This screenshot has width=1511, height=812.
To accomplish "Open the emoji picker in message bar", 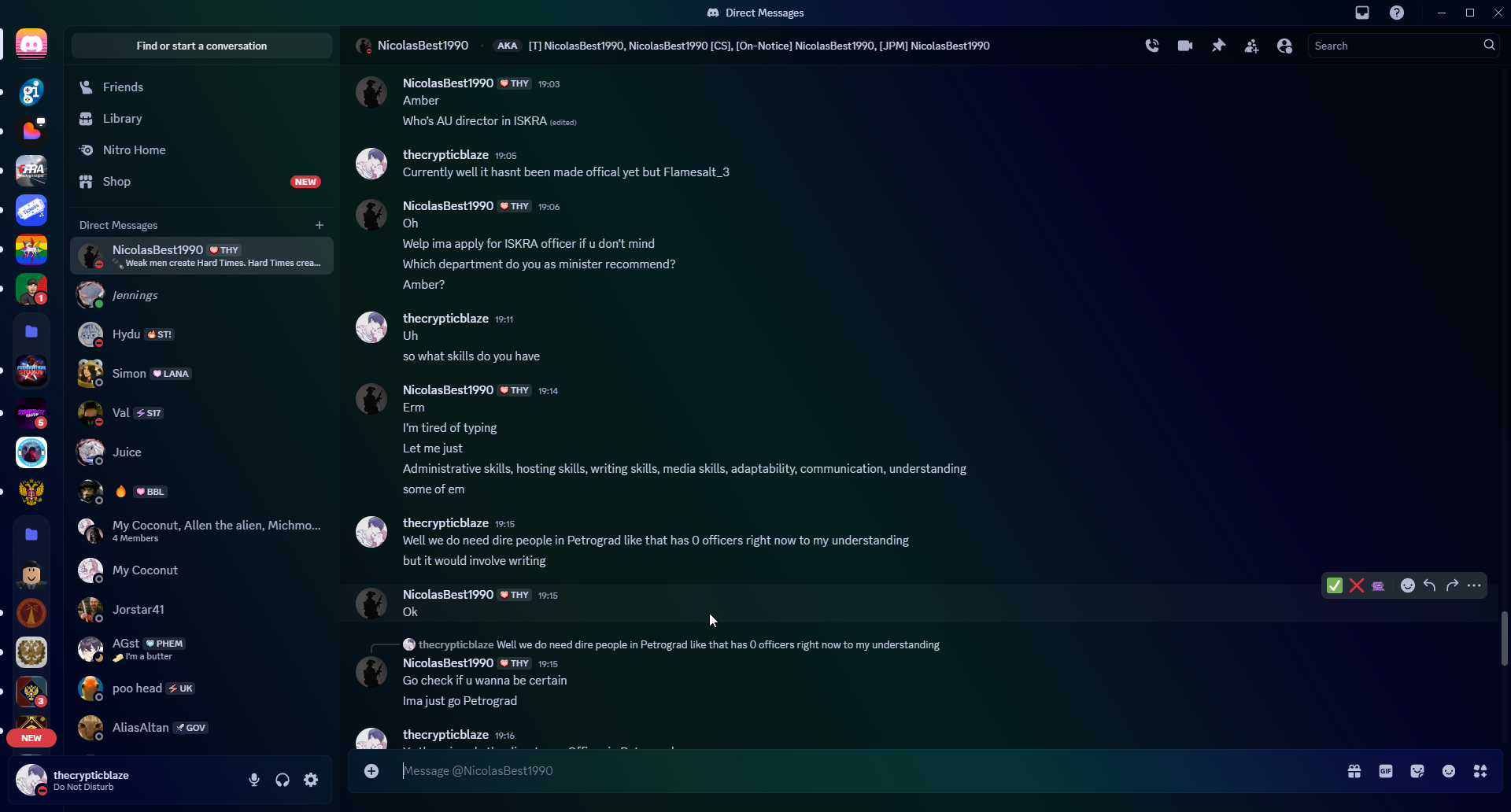I will tap(1449, 771).
